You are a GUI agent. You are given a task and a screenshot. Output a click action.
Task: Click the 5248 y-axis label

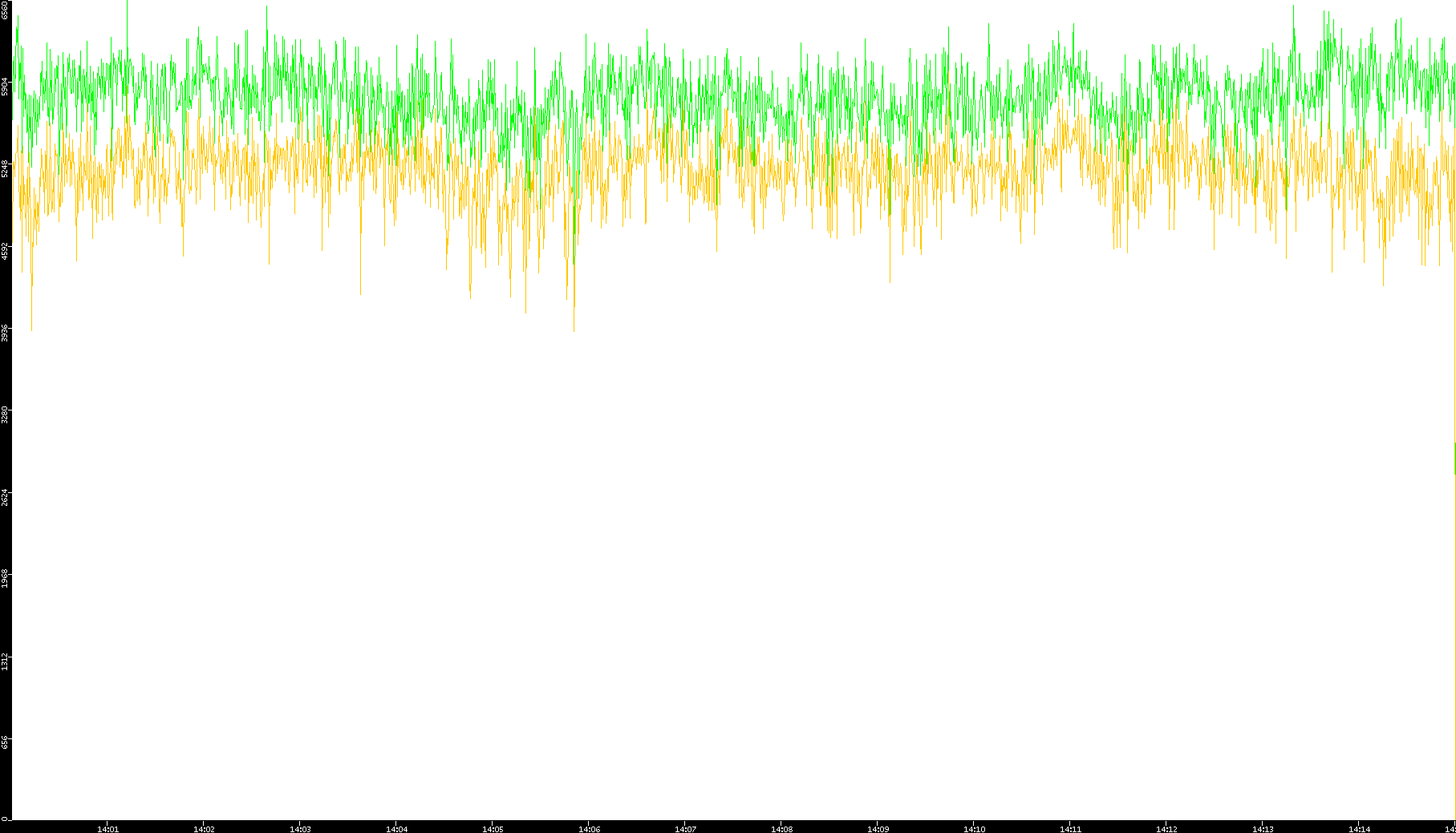tap(5, 168)
